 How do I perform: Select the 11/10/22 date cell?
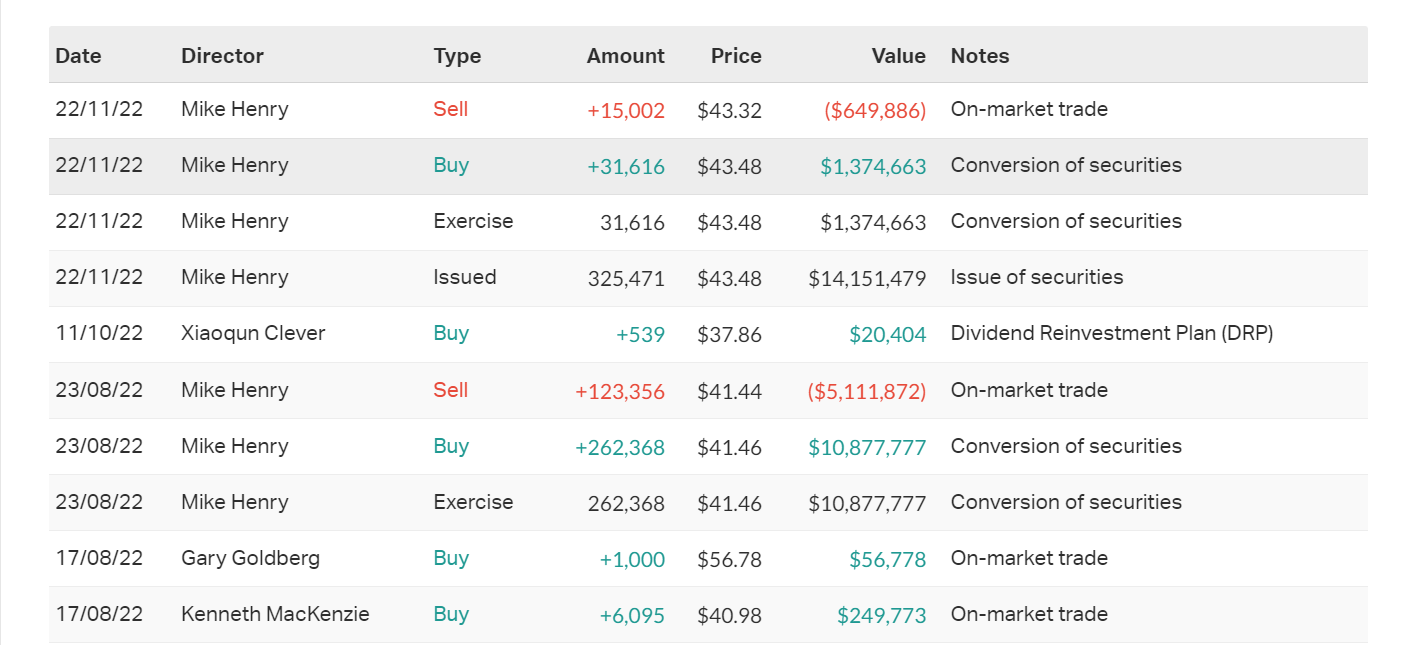click(99, 333)
